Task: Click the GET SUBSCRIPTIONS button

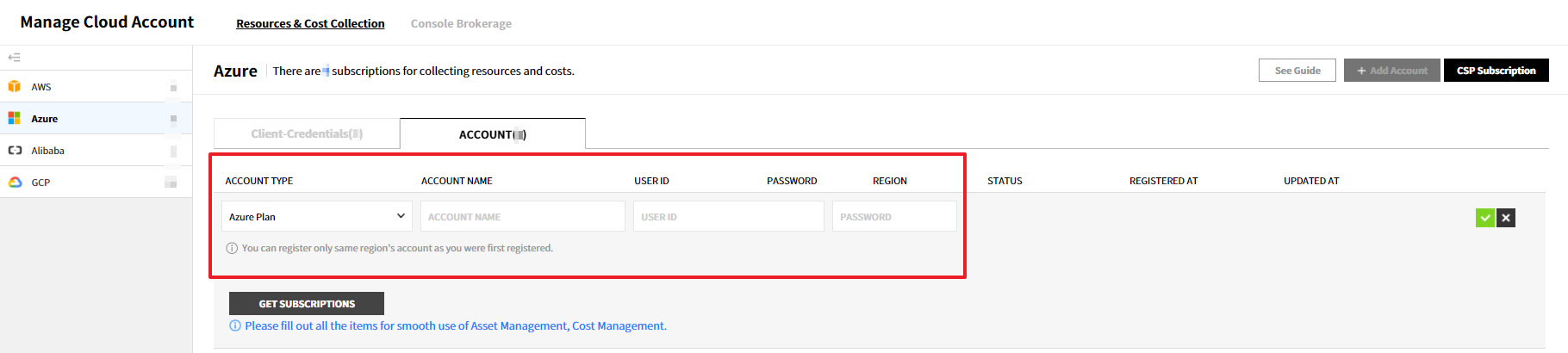Action: tap(307, 304)
